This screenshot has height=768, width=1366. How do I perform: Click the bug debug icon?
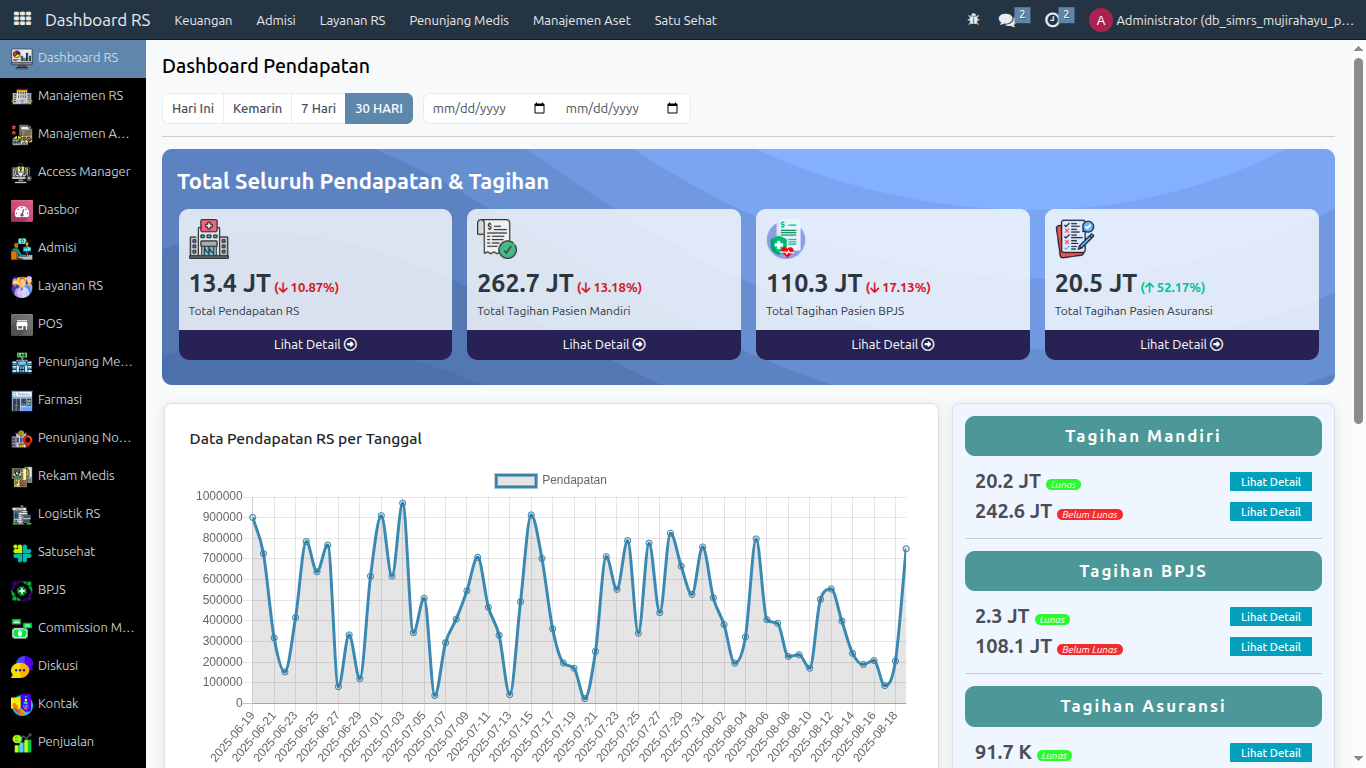point(974,20)
